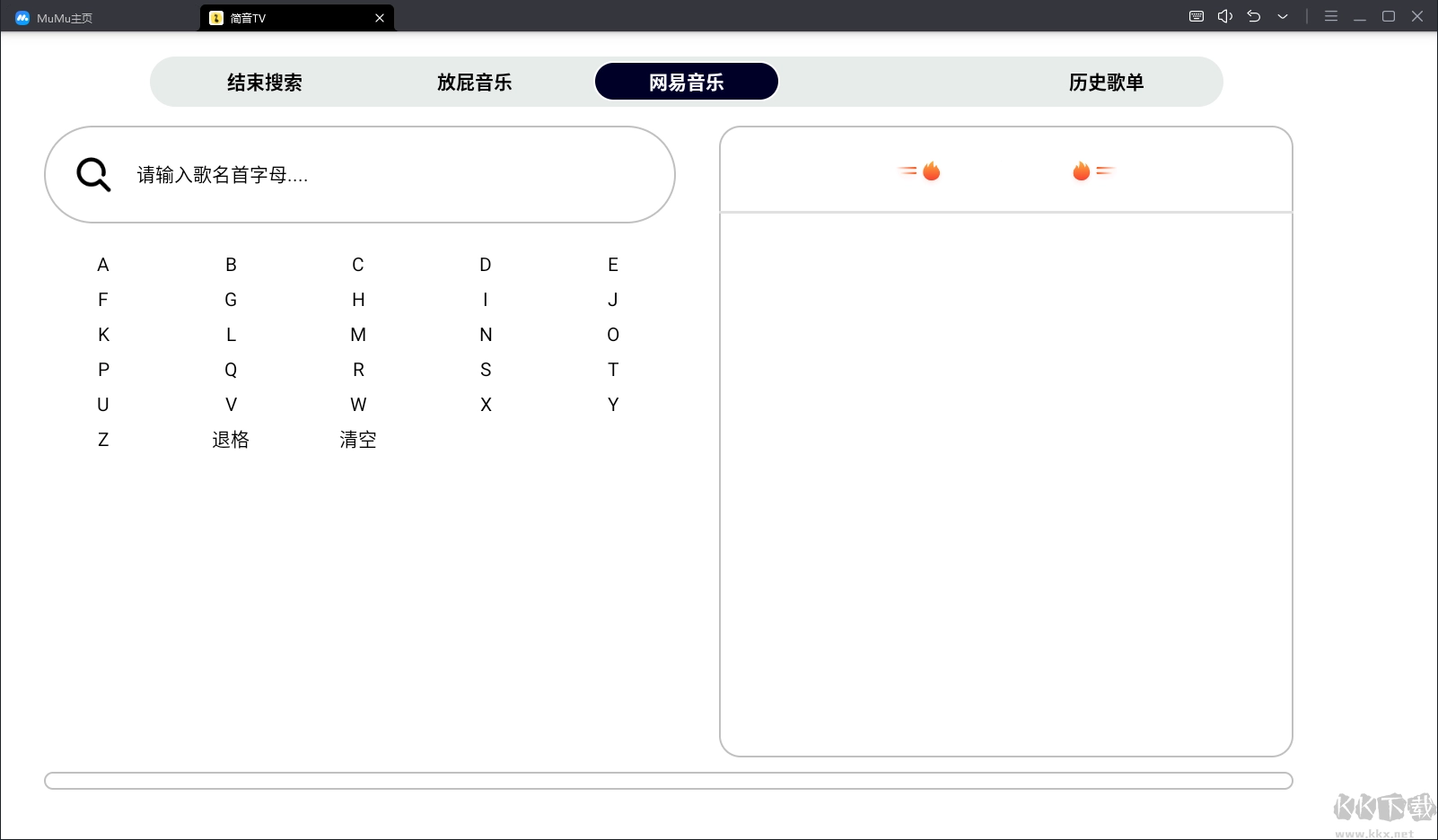Viewport: 1438px width, 840px height.
Task: Click letter Y key
Action: click(613, 405)
